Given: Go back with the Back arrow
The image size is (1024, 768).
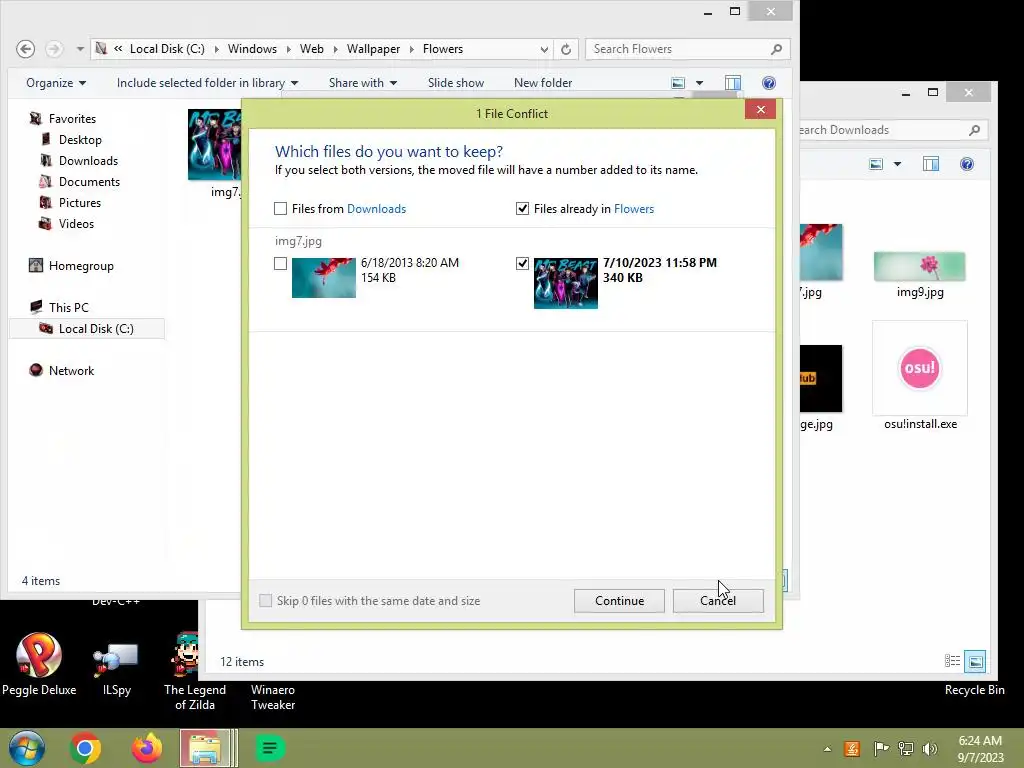Looking at the screenshot, I should [x=25, y=49].
